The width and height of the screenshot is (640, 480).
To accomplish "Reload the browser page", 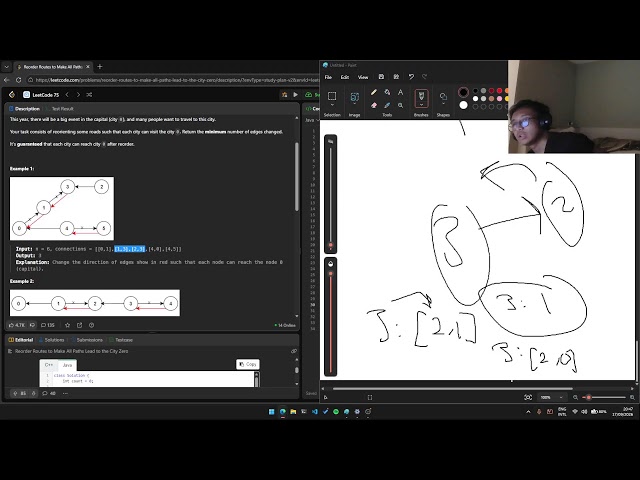I will [18, 80].
